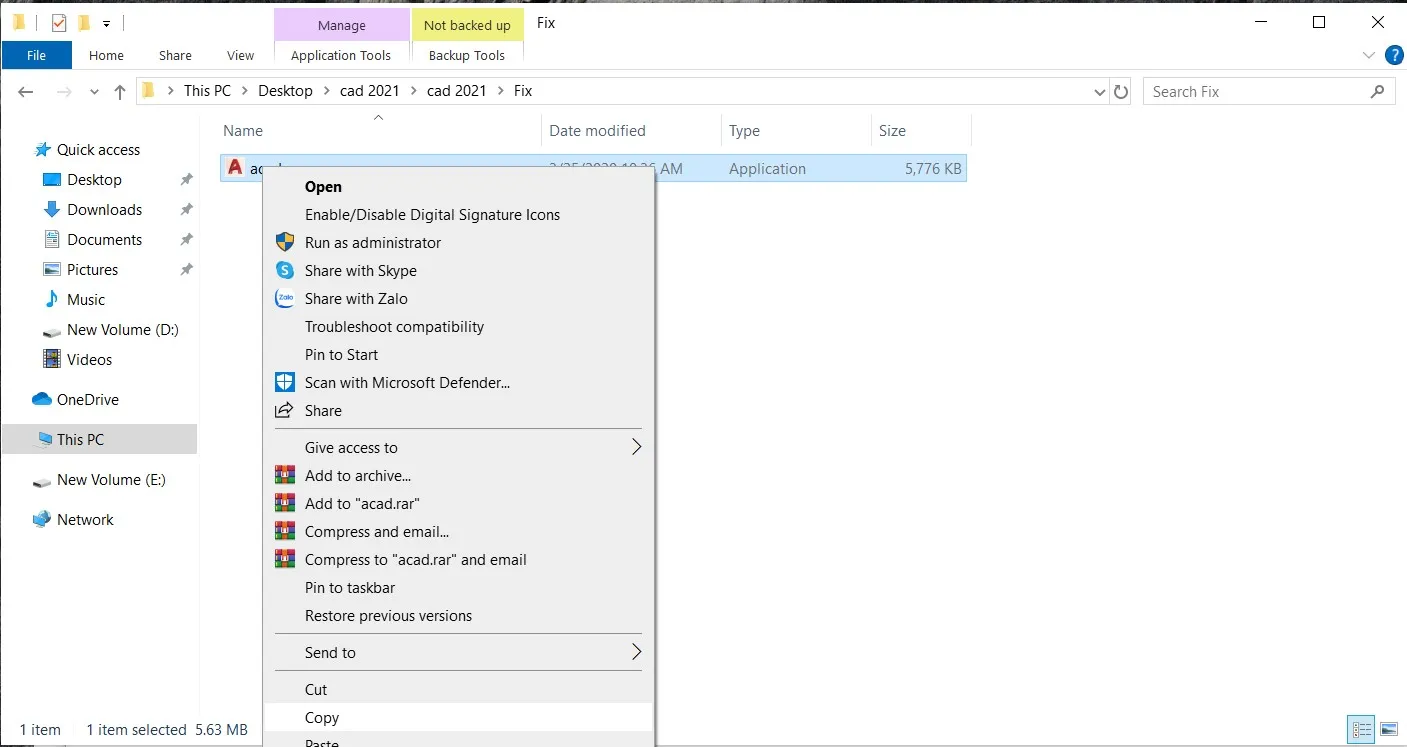Navigate to This PC via the breadcrumb
The height and width of the screenshot is (747, 1407).
(207, 90)
